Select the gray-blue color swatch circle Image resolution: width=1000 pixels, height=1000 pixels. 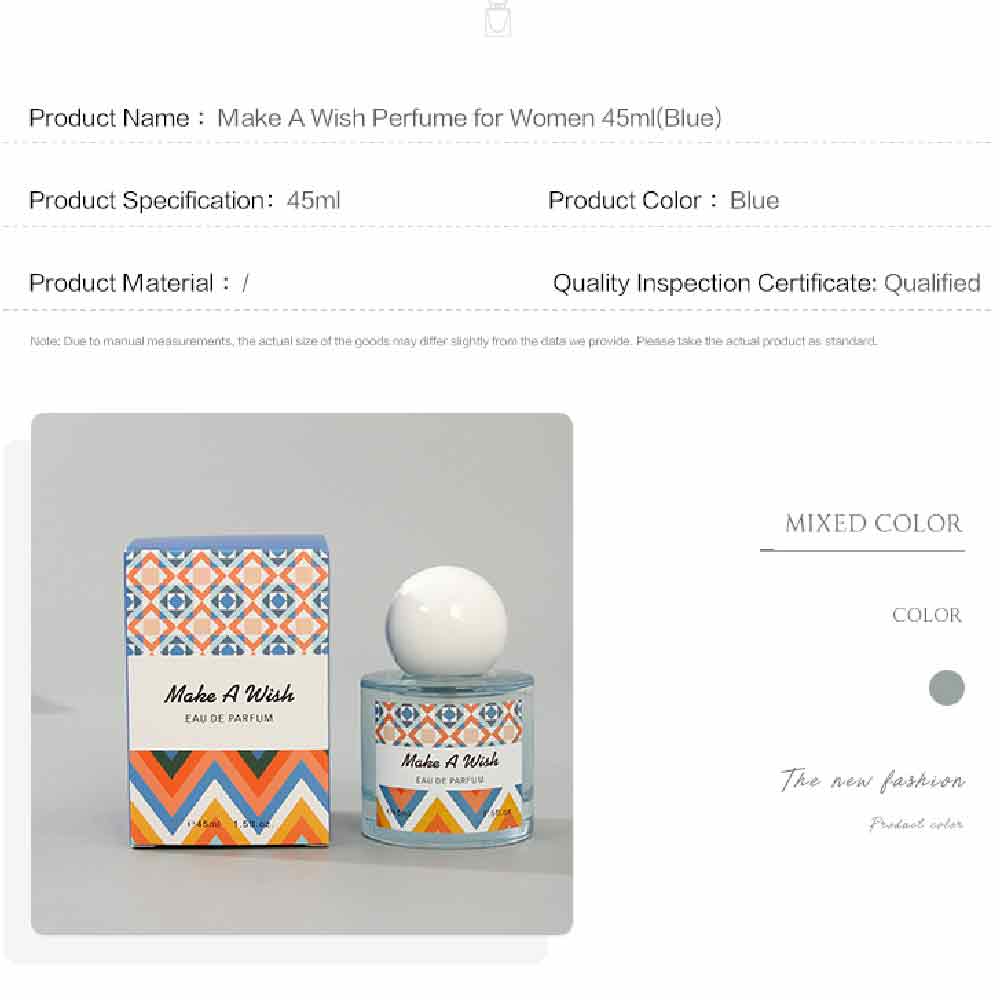(x=946, y=688)
